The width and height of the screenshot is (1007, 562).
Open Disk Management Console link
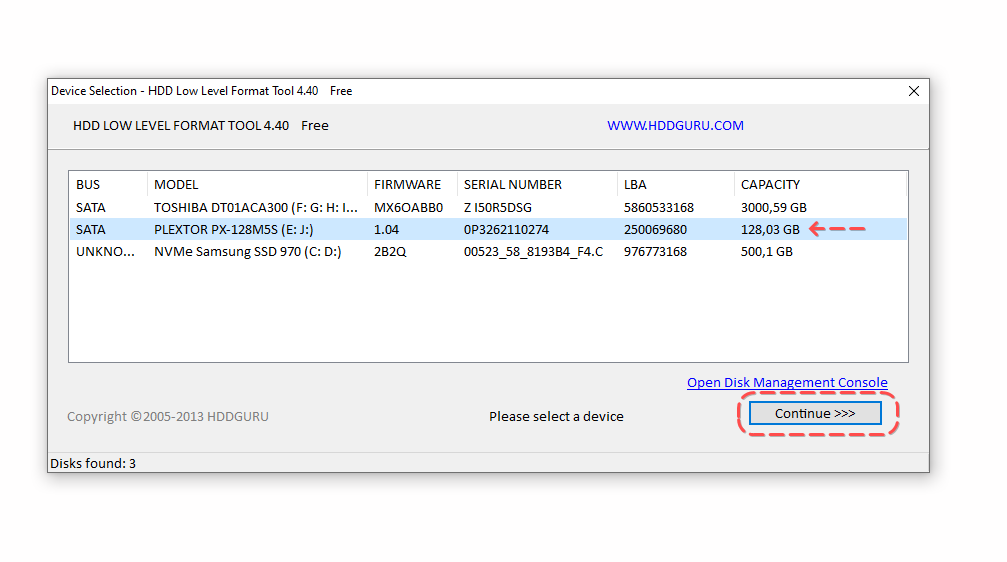click(x=787, y=383)
